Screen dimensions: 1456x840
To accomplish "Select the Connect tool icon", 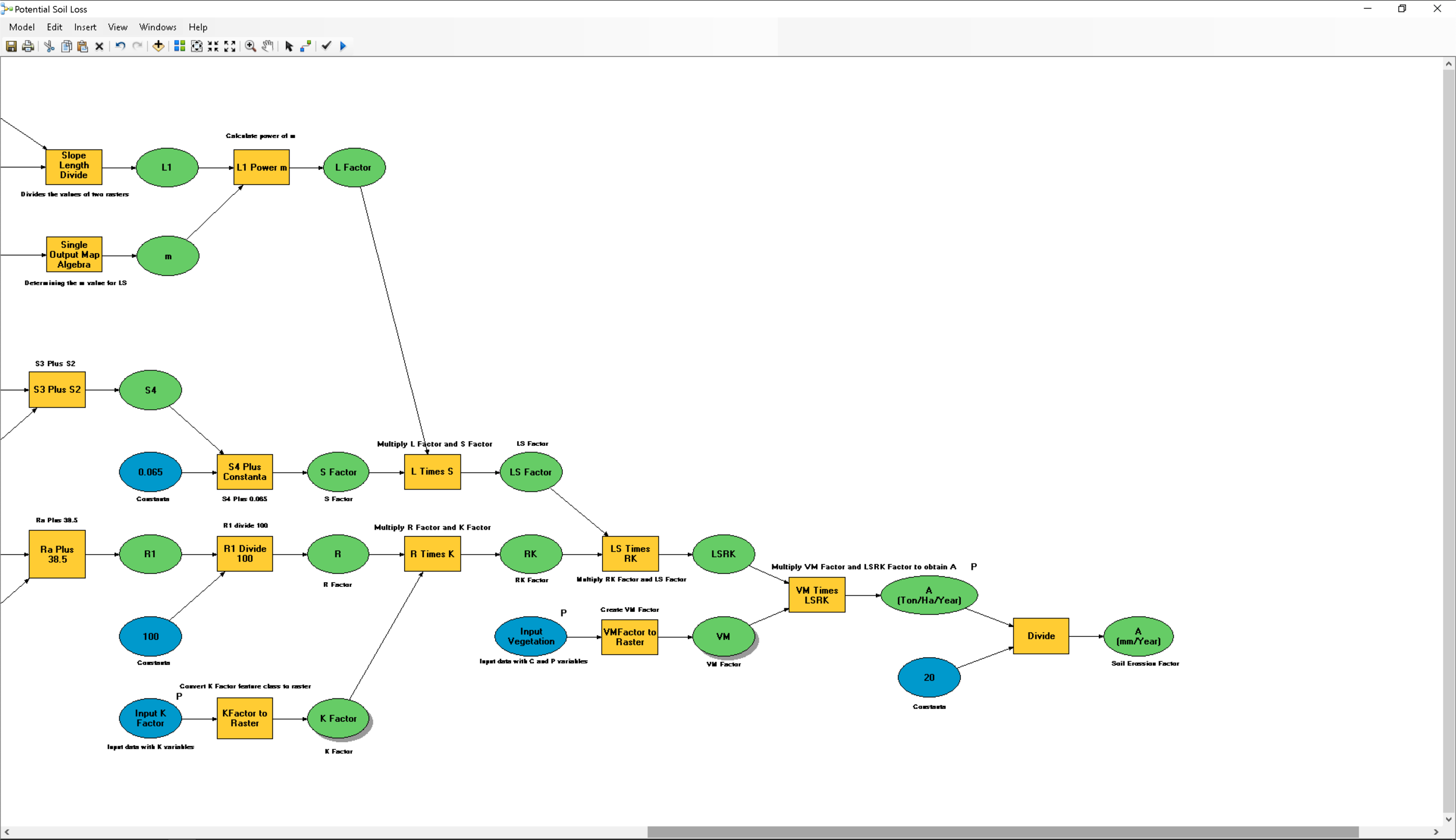I will 306,46.
